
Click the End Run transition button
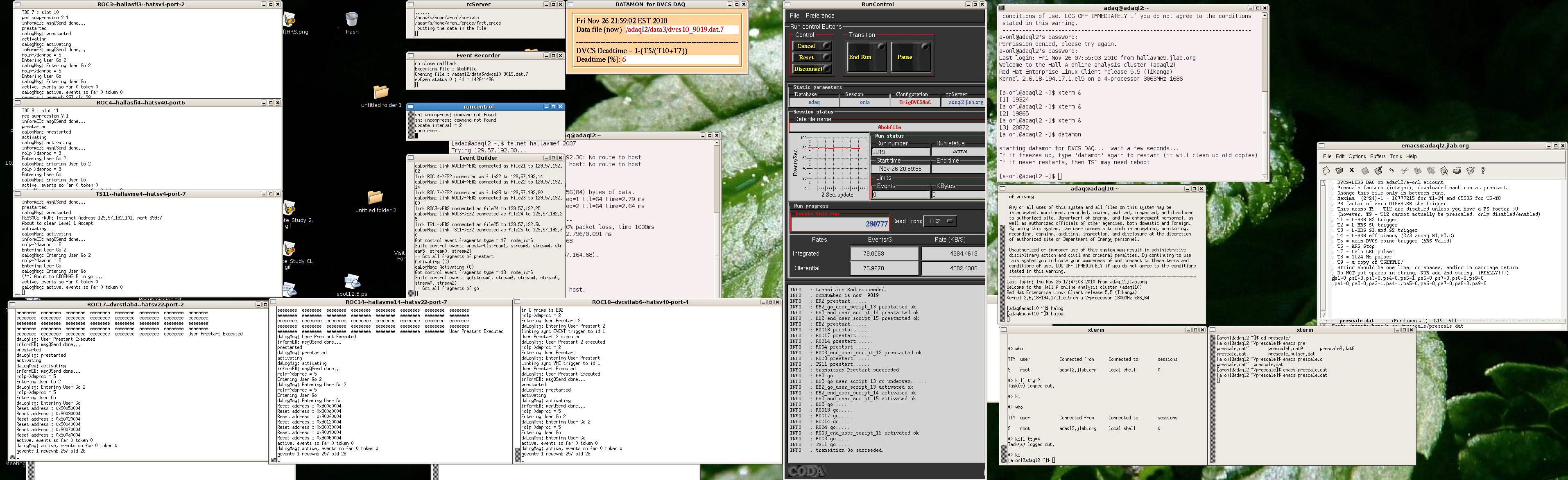[867, 57]
